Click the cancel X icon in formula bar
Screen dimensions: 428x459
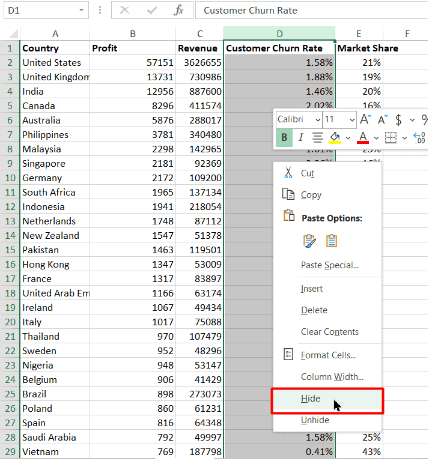click(124, 10)
